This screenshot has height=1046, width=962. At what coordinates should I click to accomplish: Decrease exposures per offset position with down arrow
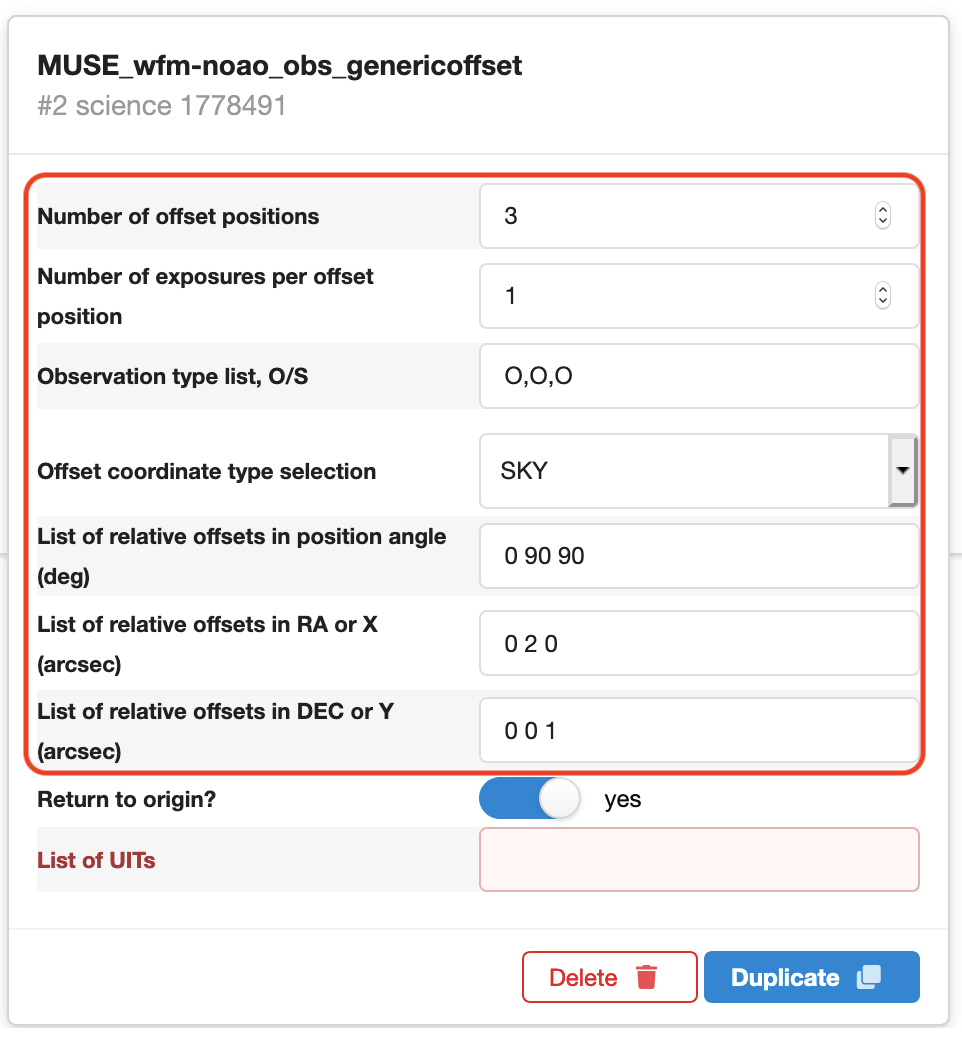[x=883, y=302]
